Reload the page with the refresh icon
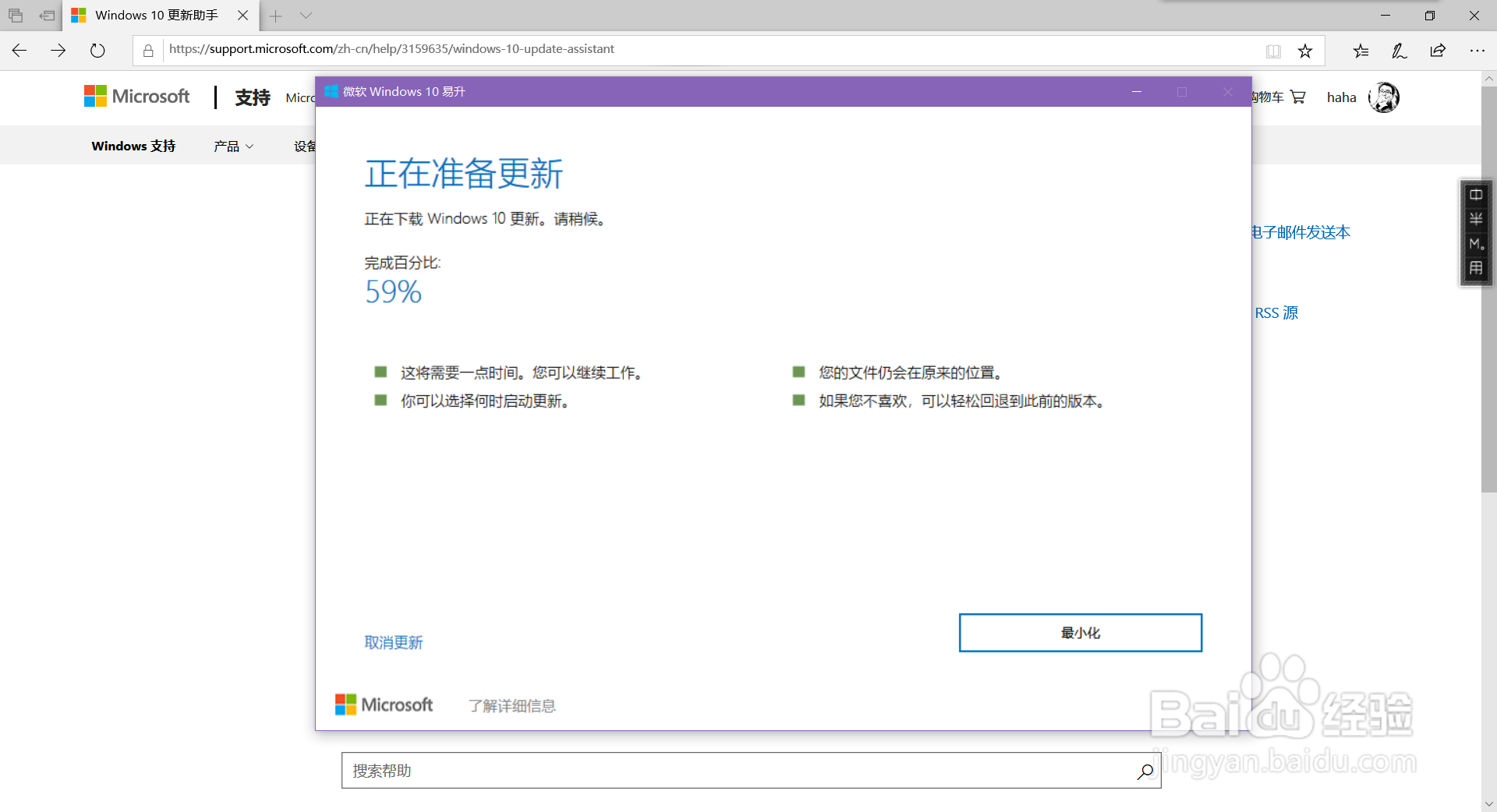The height and width of the screenshot is (812, 1497). [x=97, y=51]
